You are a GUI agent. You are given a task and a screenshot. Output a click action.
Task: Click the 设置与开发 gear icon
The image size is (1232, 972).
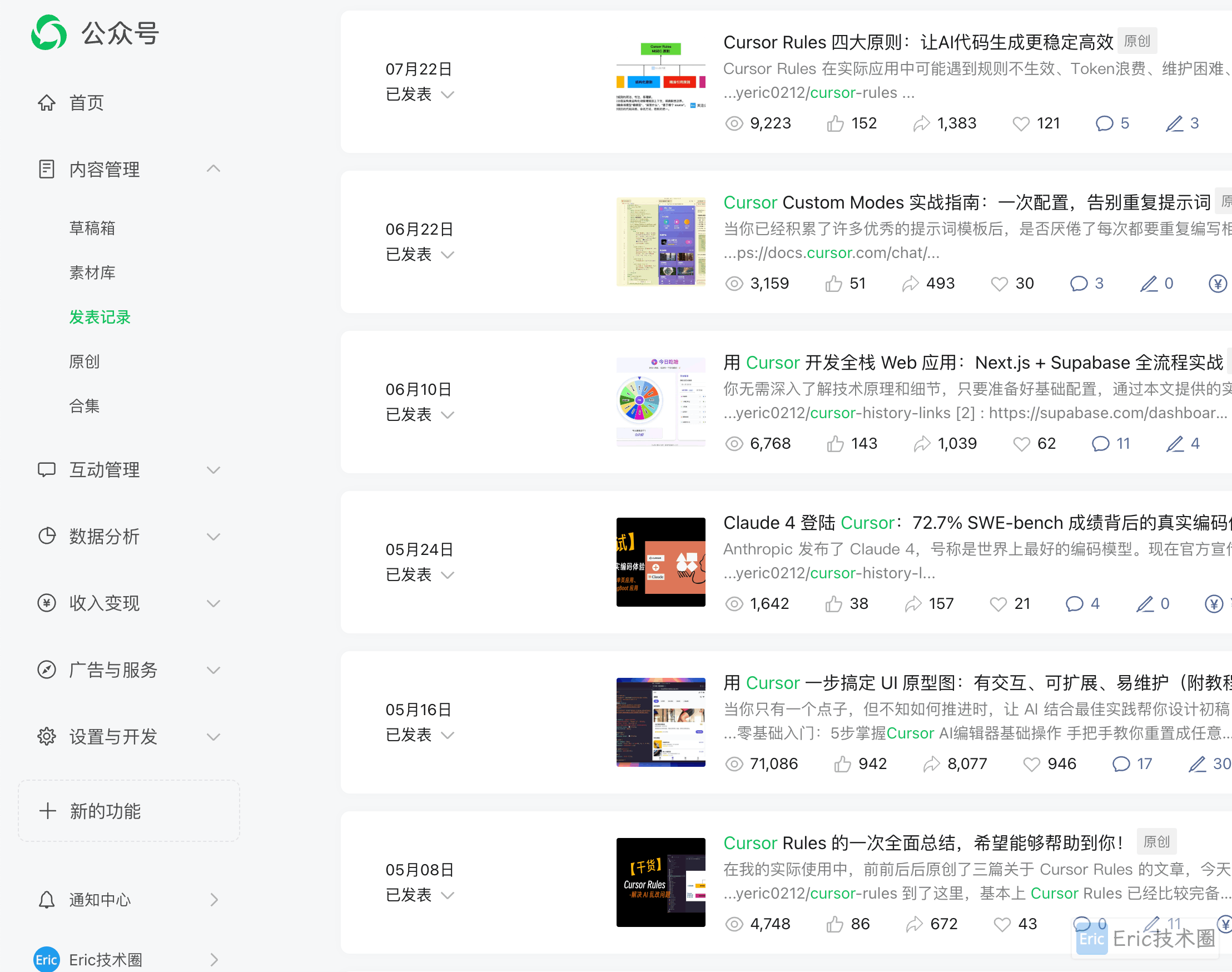pyautogui.click(x=48, y=736)
